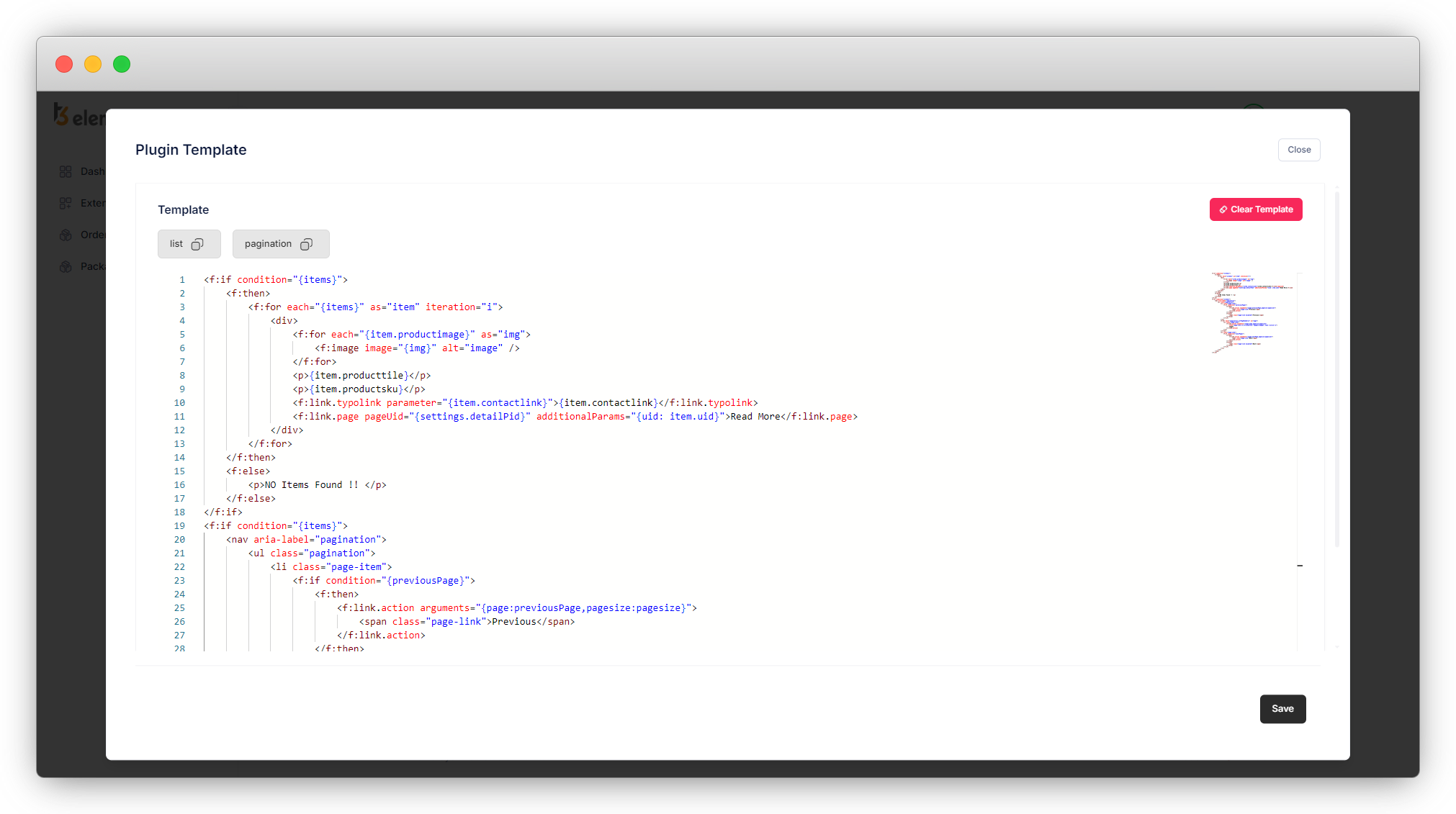
Task: Select the list snippet chip
Action: pos(177,244)
